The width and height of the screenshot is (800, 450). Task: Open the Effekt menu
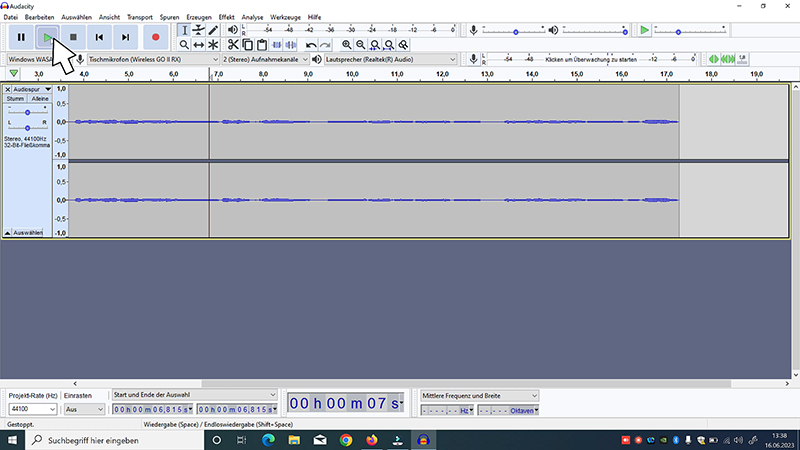click(227, 17)
